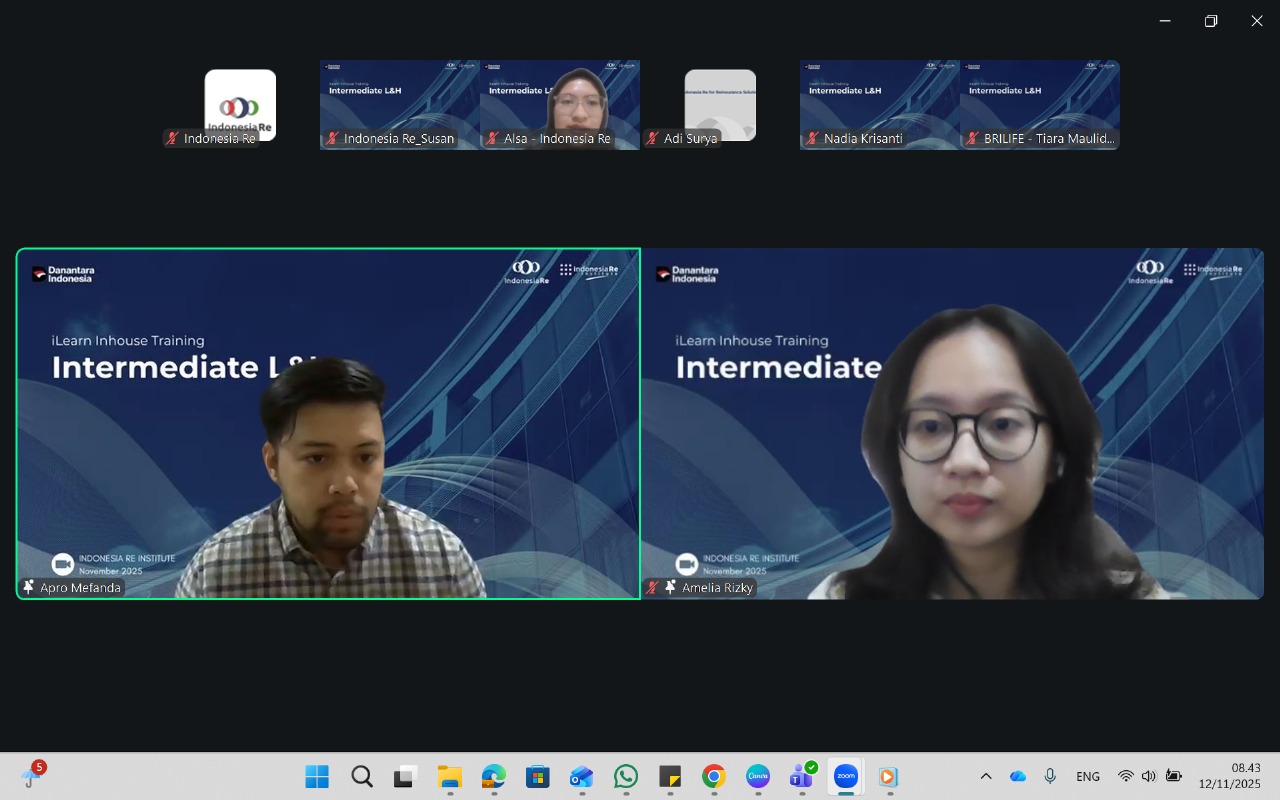
Task: Open Canva from the taskbar
Action: [758, 777]
